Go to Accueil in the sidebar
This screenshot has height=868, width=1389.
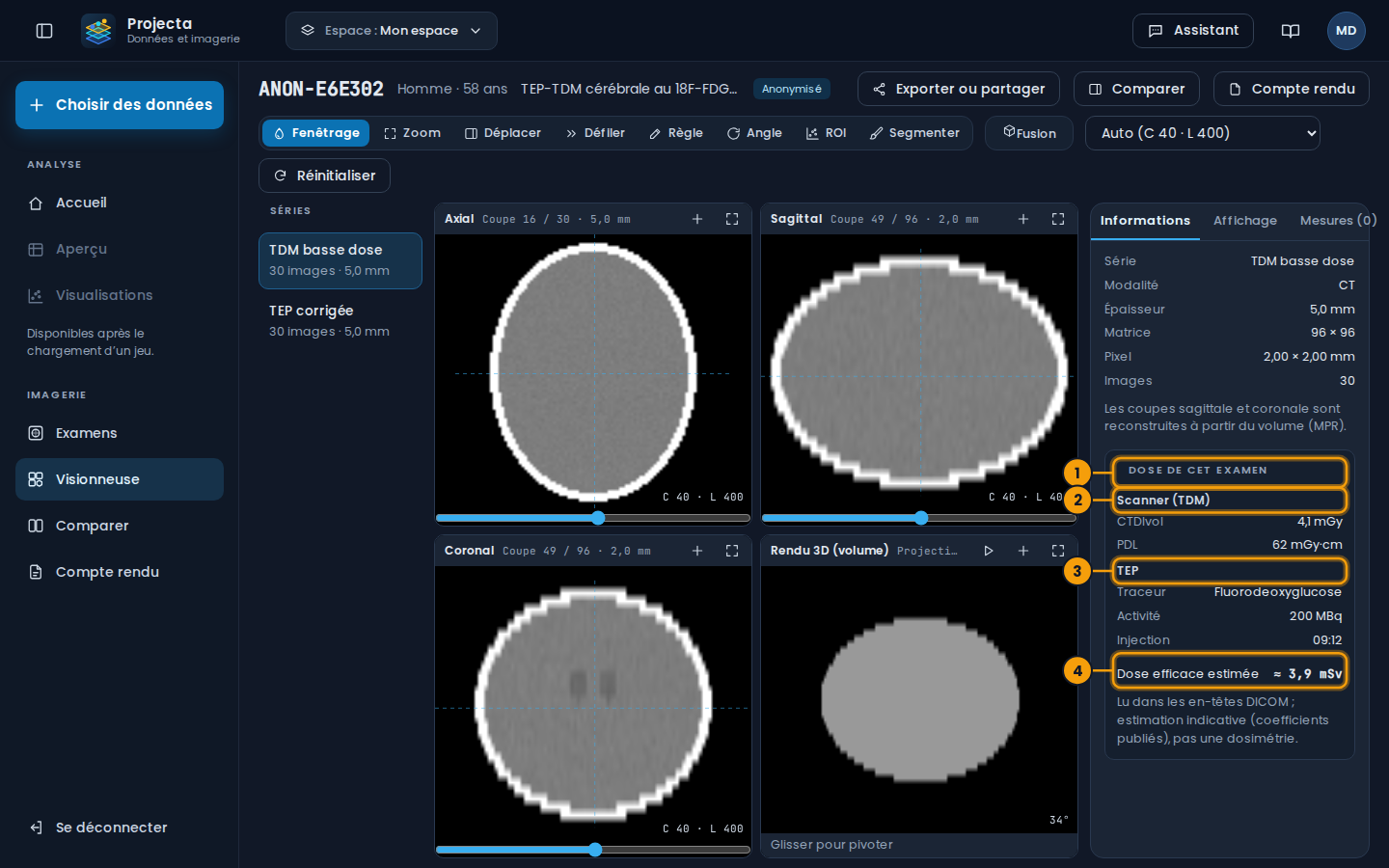tap(120, 203)
